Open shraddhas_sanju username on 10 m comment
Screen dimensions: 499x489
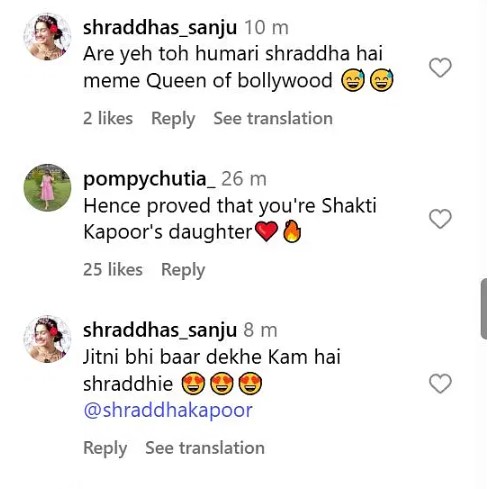(160, 28)
